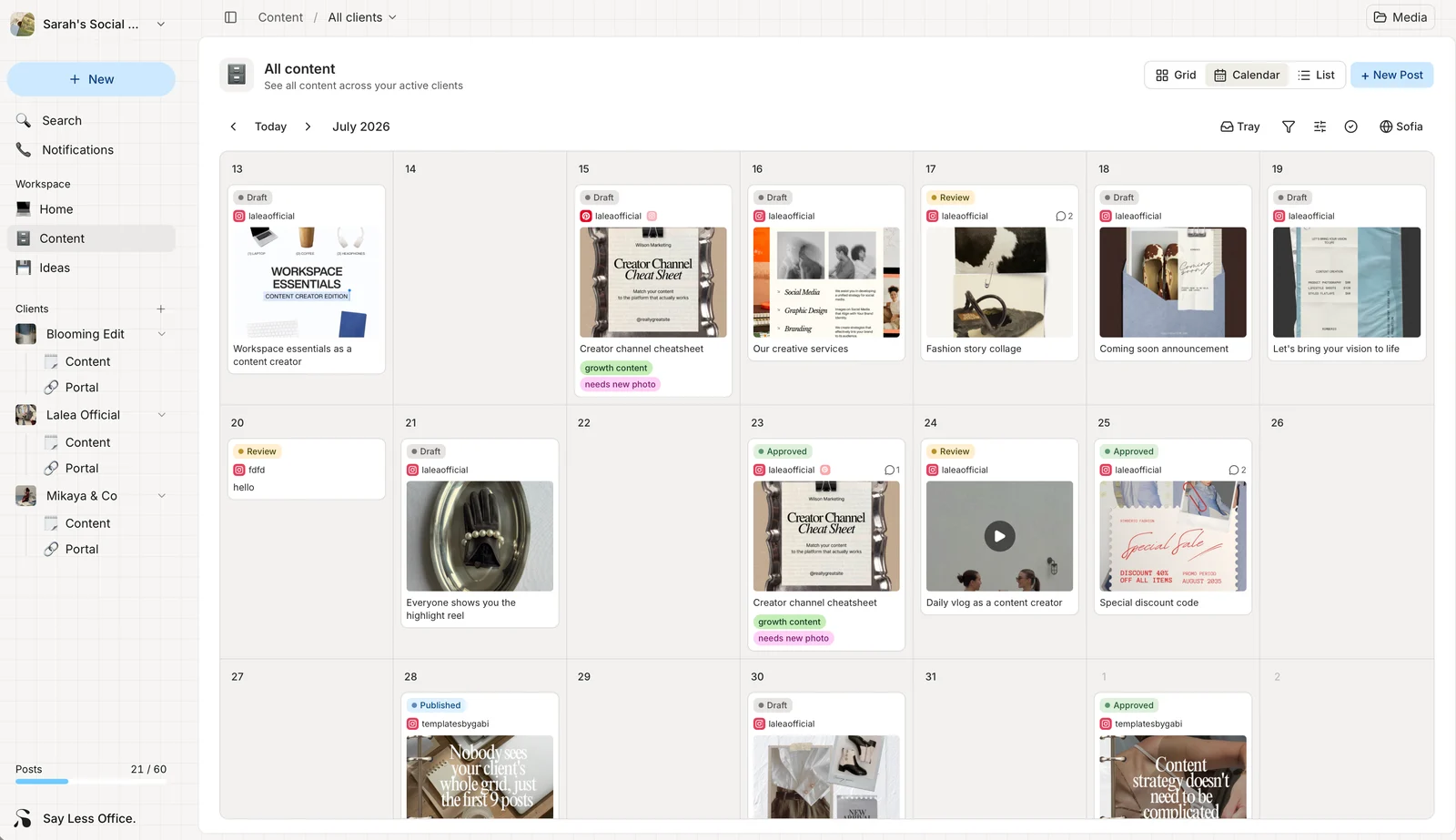The image size is (1456, 840).
Task: Collapse Blooming Edit client chevron
Action: [162, 334]
